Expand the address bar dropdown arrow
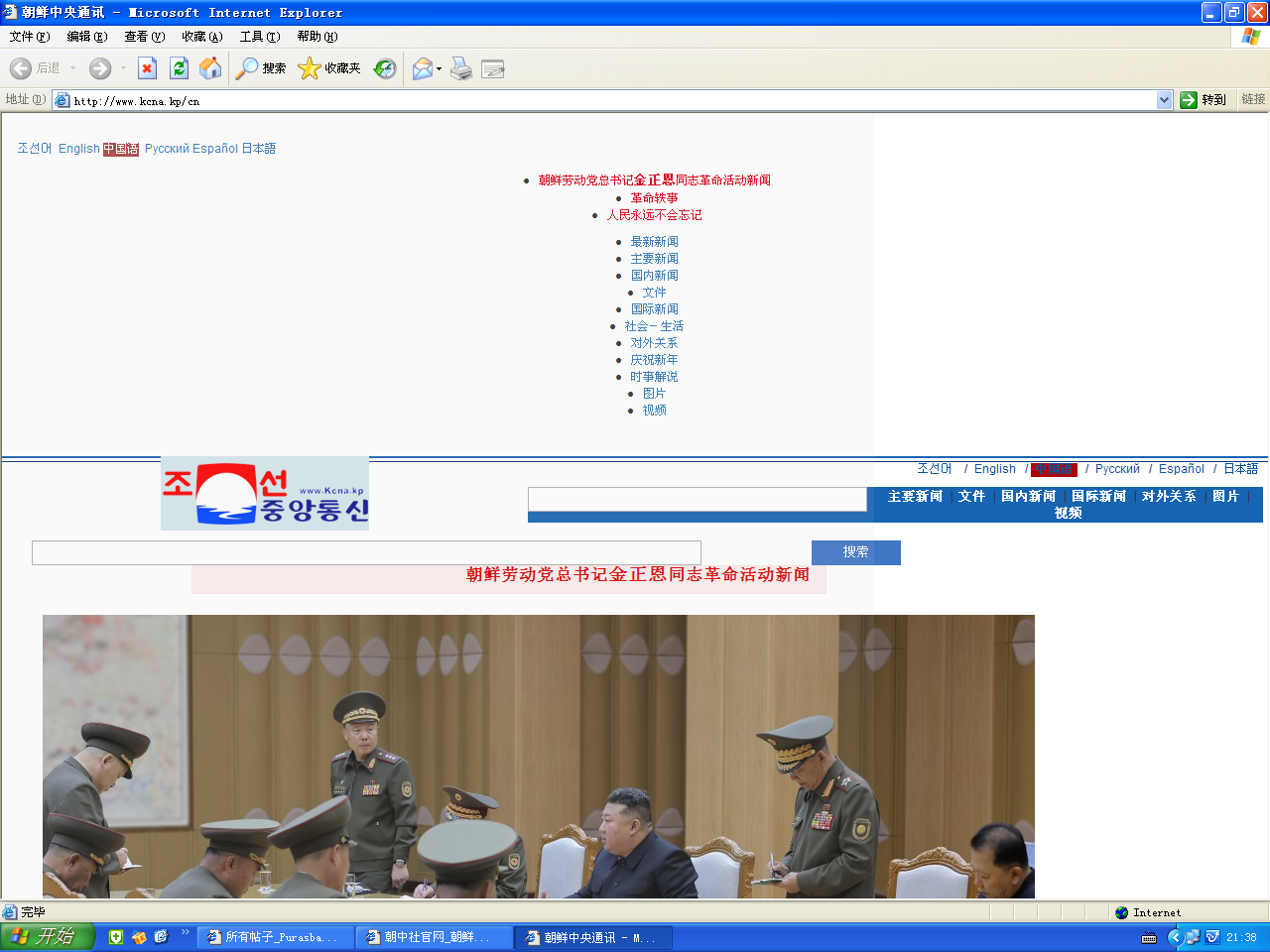The height and width of the screenshot is (952, 1270). coord(1164,100)
